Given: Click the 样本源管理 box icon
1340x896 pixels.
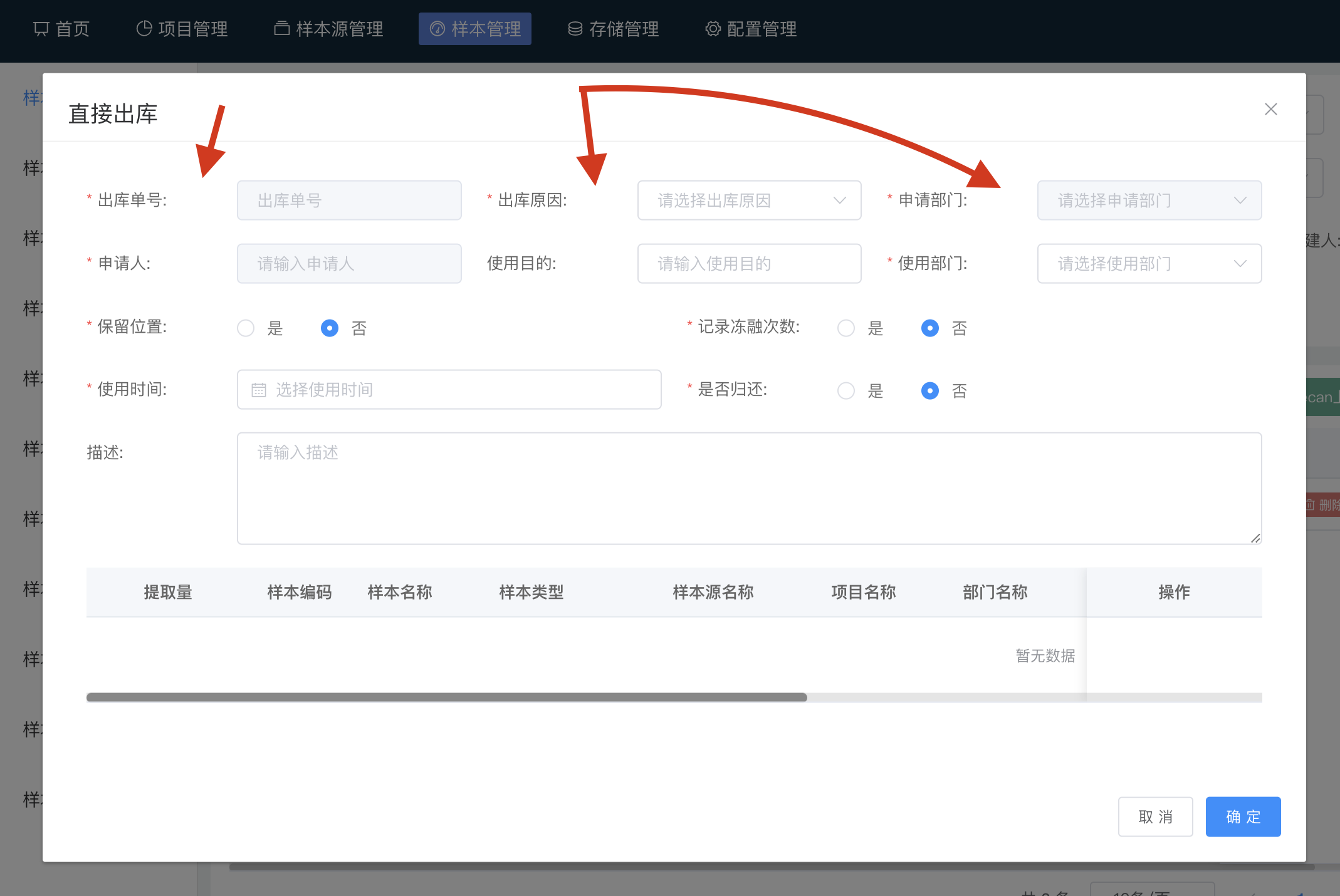Looking at the screenshot, I should pyautogui.click(x=281, y=29).
